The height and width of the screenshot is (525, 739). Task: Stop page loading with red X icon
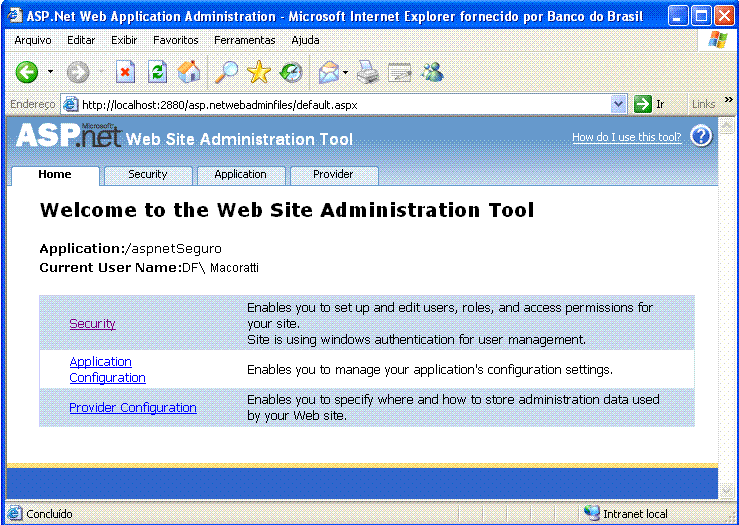tap(125, 72)
